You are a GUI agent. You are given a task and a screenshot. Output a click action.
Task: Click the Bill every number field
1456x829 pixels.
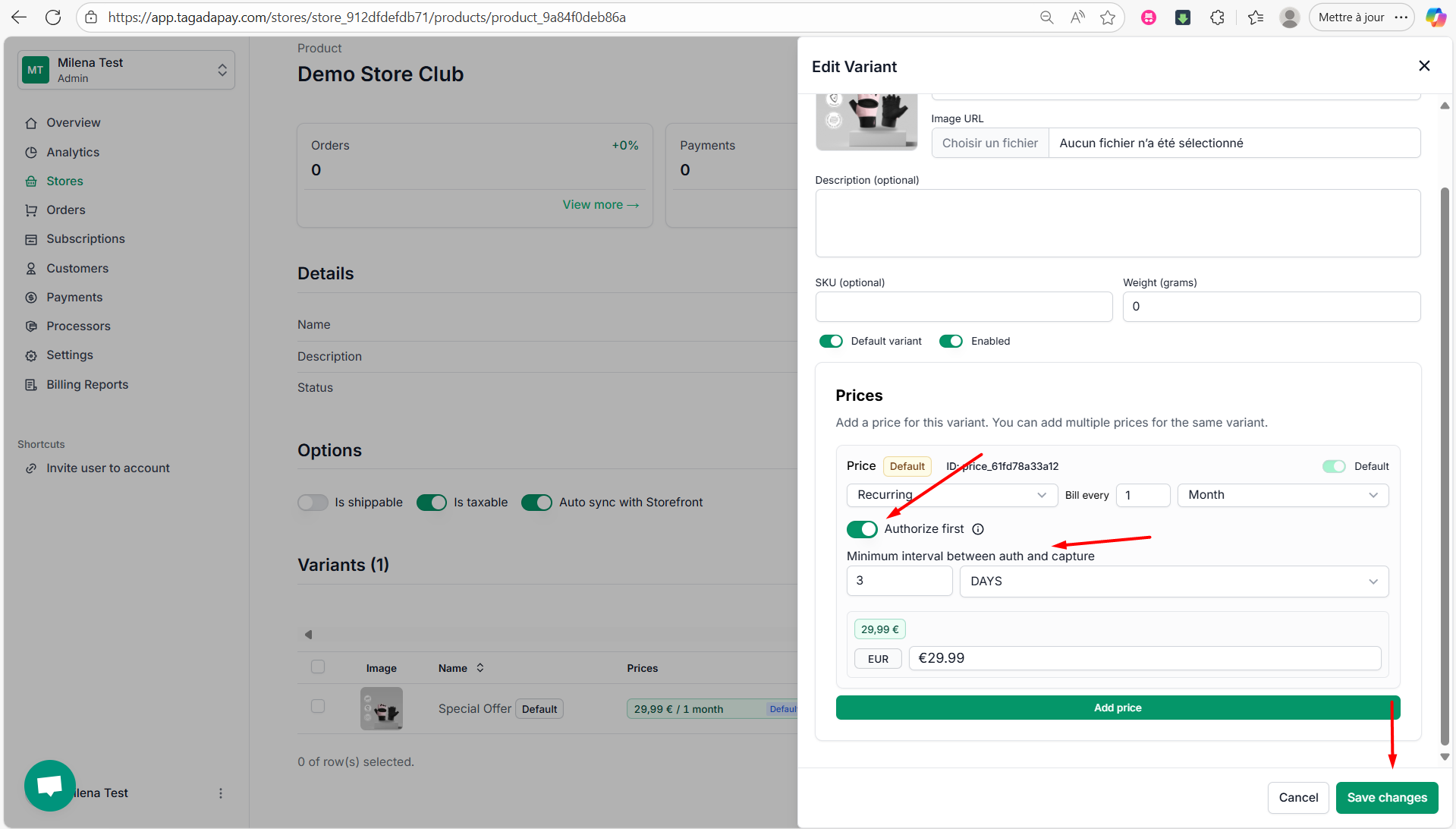click(x=1143, y=495)
